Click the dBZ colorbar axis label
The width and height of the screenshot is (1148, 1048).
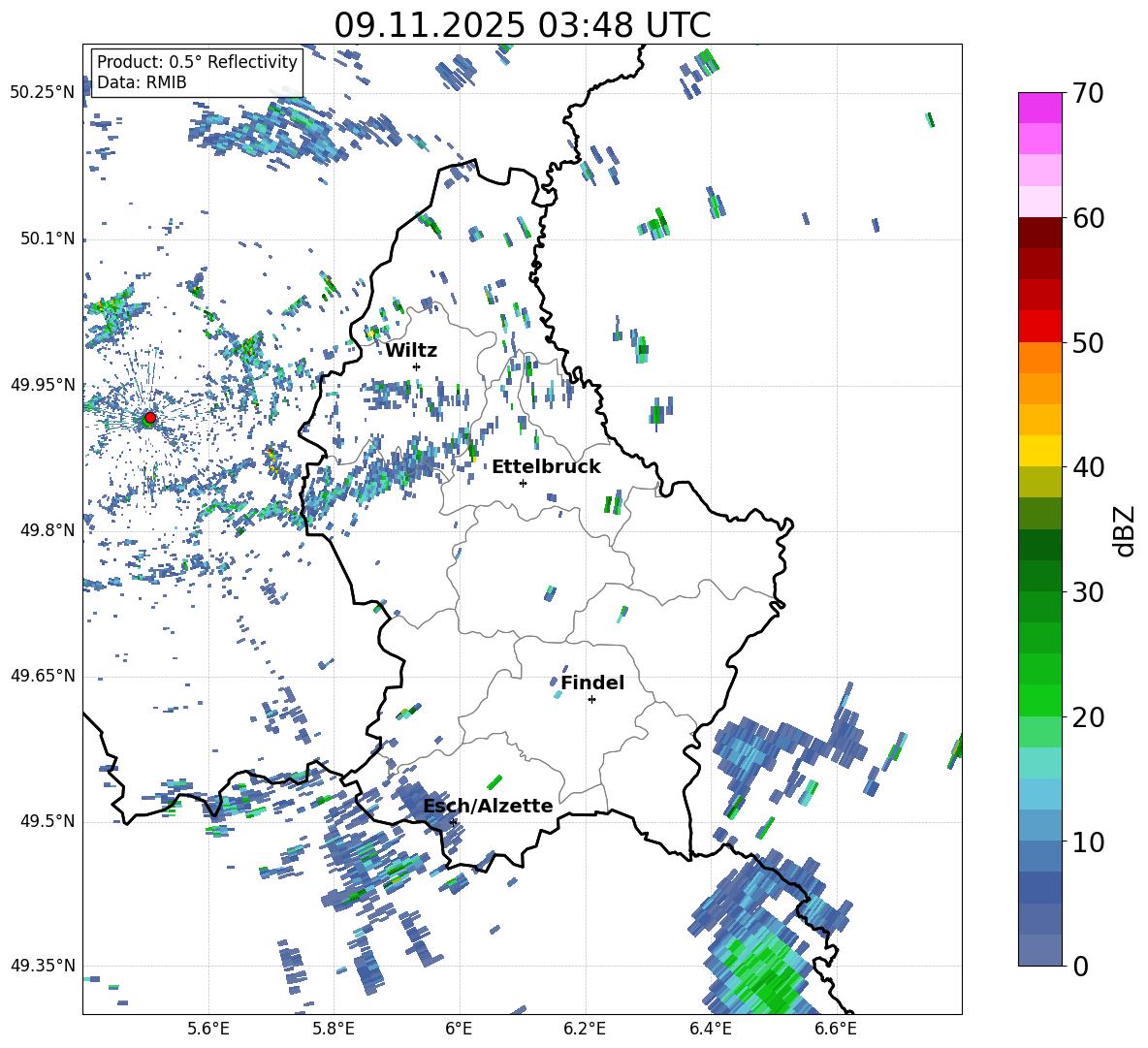tap(1126, 530)
